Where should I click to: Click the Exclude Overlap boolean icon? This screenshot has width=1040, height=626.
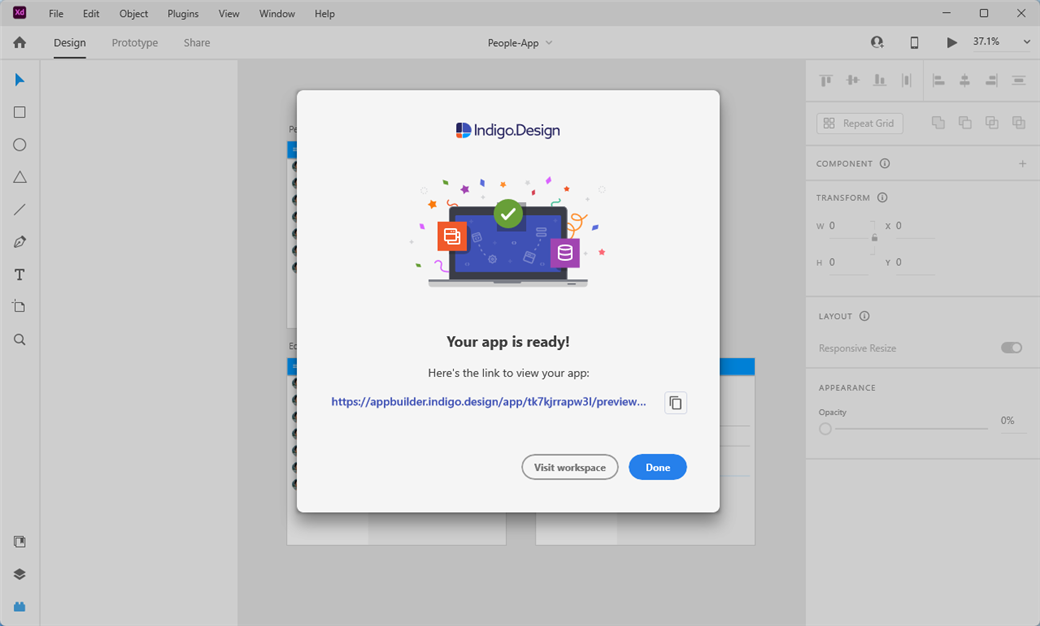click(x=1019, y=123)
